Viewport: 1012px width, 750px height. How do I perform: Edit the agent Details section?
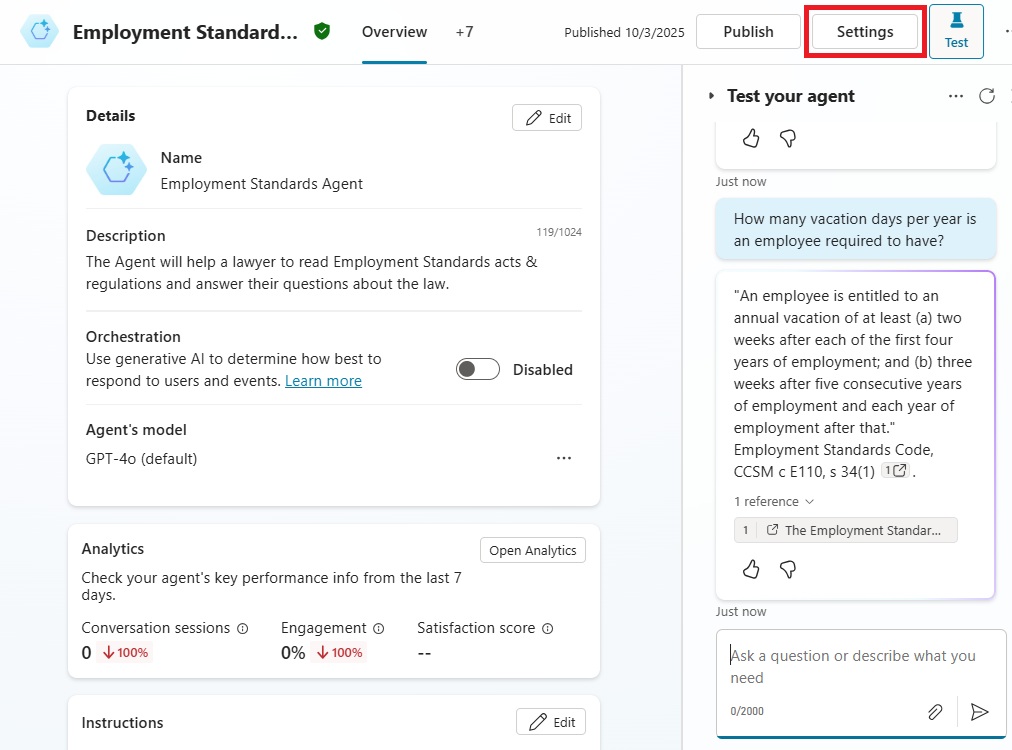547,118
